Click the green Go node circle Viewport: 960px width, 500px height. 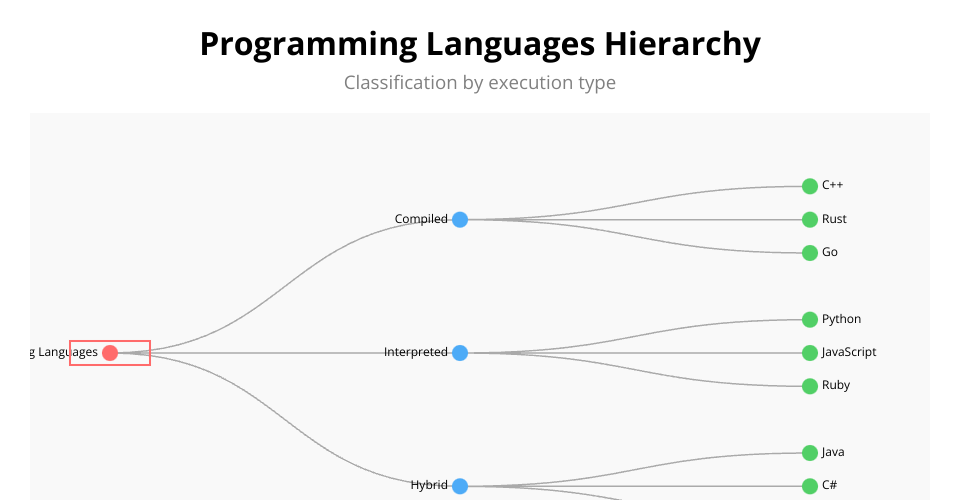coord(810,253)
